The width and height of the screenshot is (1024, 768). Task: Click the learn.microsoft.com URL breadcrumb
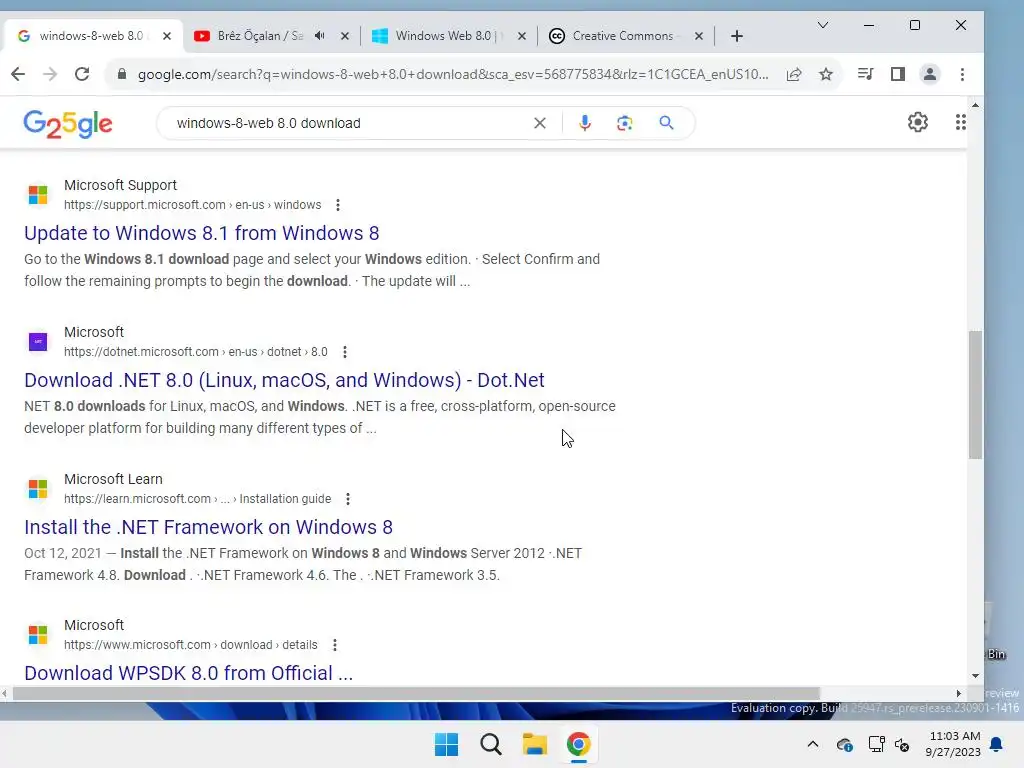click(197, 499)
